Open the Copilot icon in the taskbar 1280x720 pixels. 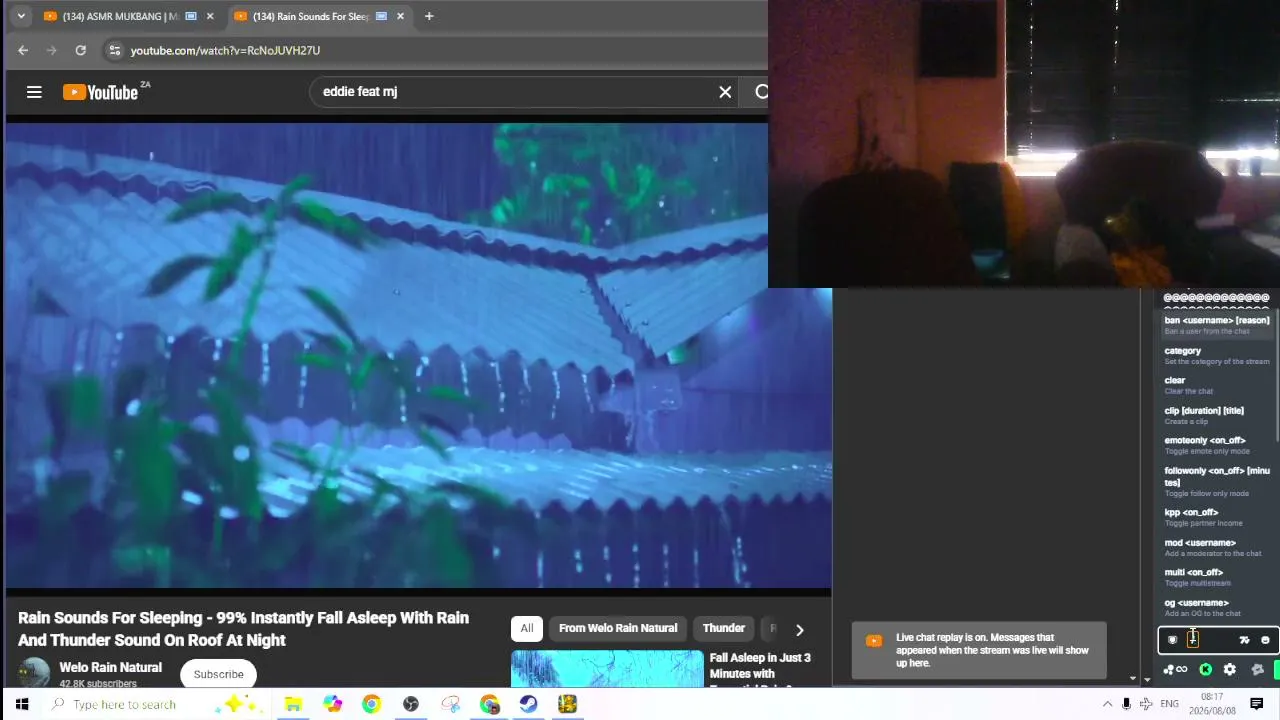pos(333,704)
